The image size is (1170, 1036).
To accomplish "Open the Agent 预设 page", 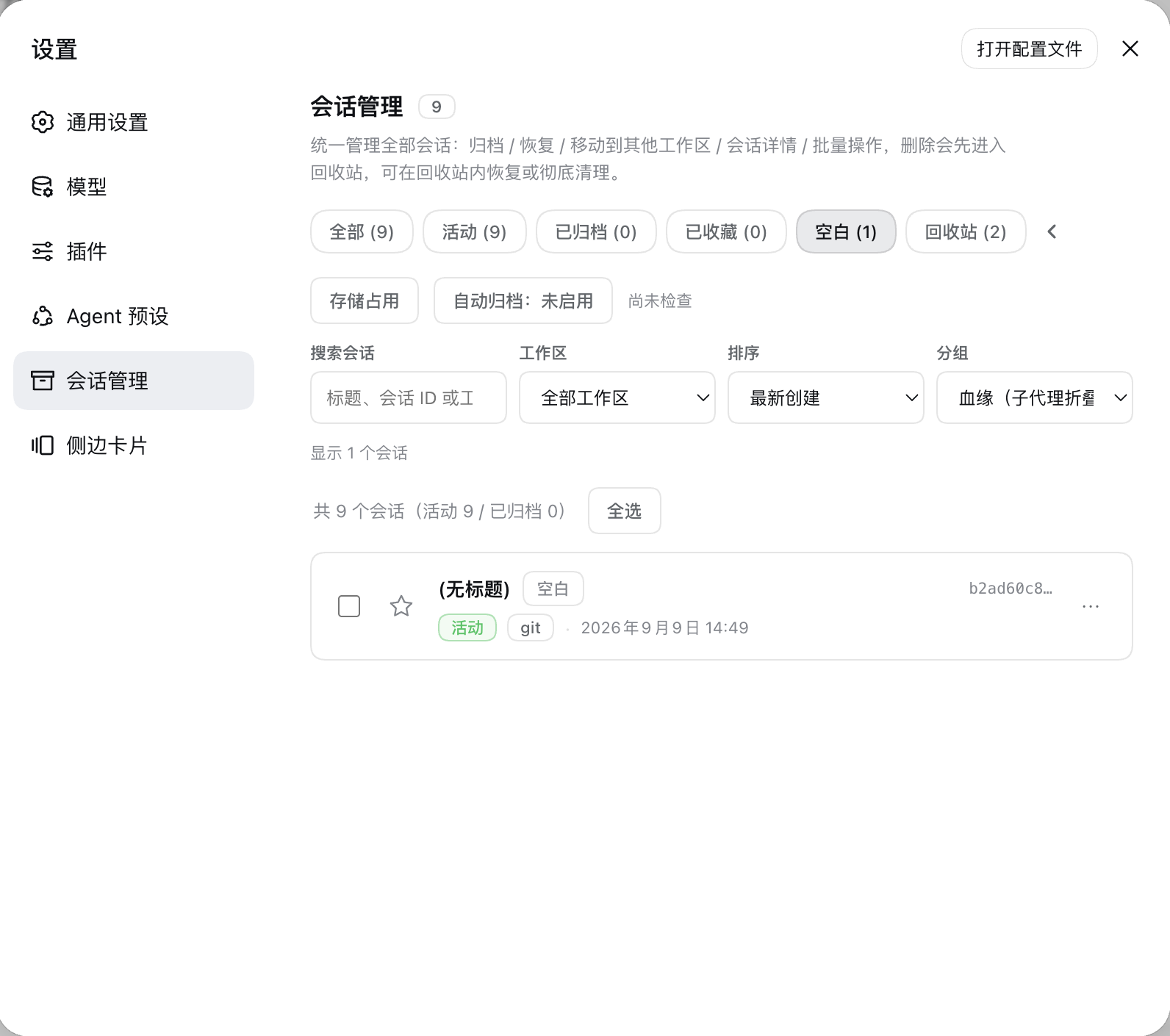I will (x=134, y=316).
